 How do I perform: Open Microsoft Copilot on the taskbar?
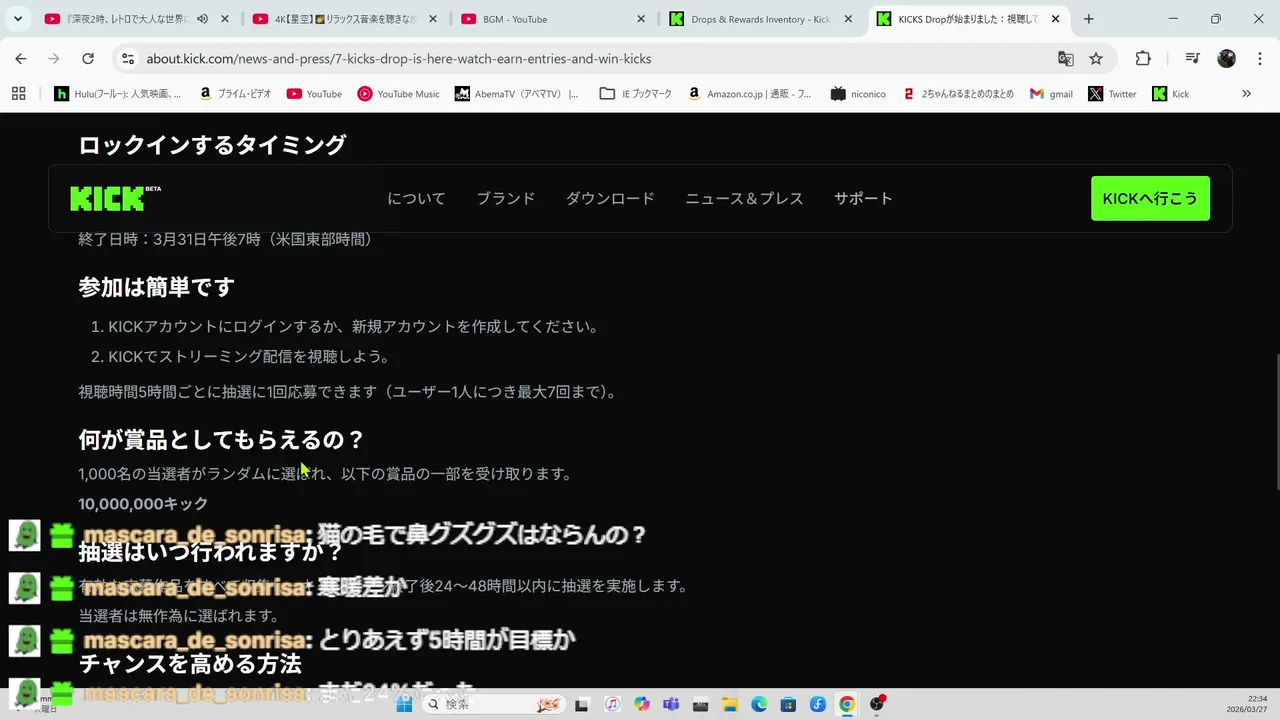(x=641, y=704)
